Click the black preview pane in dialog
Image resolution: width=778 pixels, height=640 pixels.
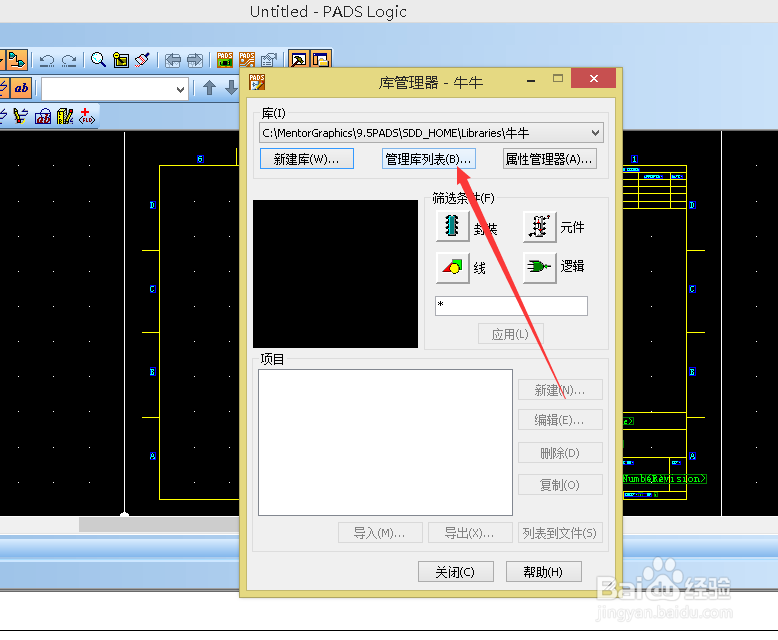[x=335, y=274]
